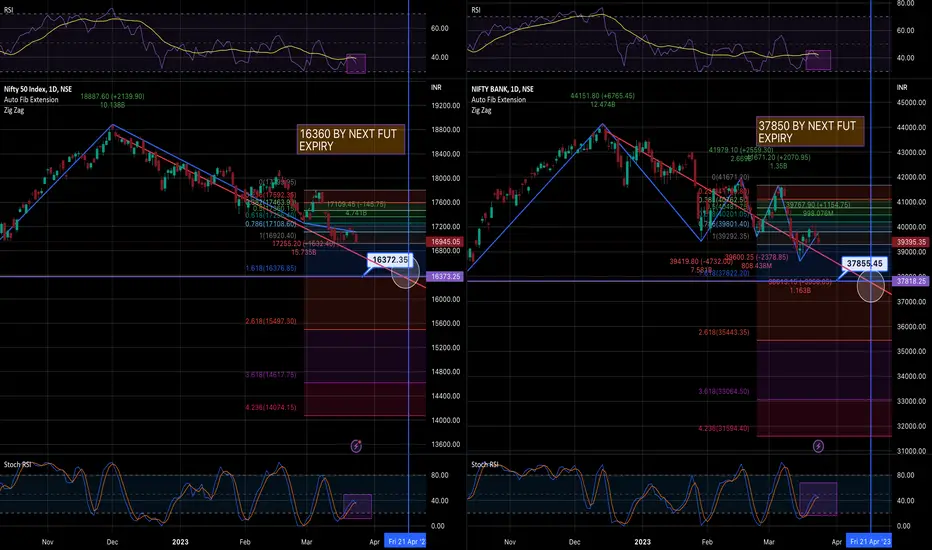Click the 4.236(14074.15) fib level label

coord(270,408)
